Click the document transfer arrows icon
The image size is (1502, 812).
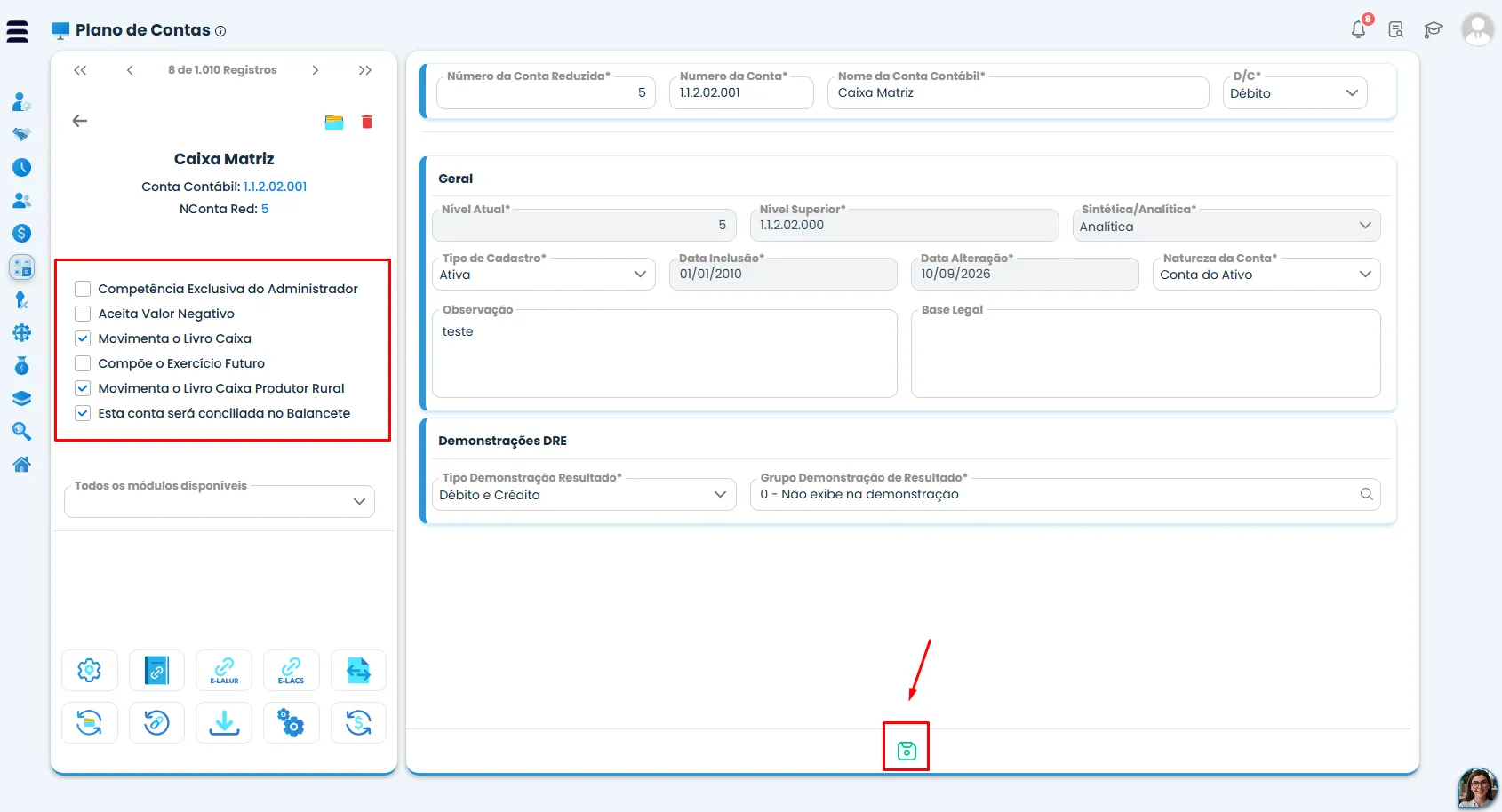tap(358, 671)
